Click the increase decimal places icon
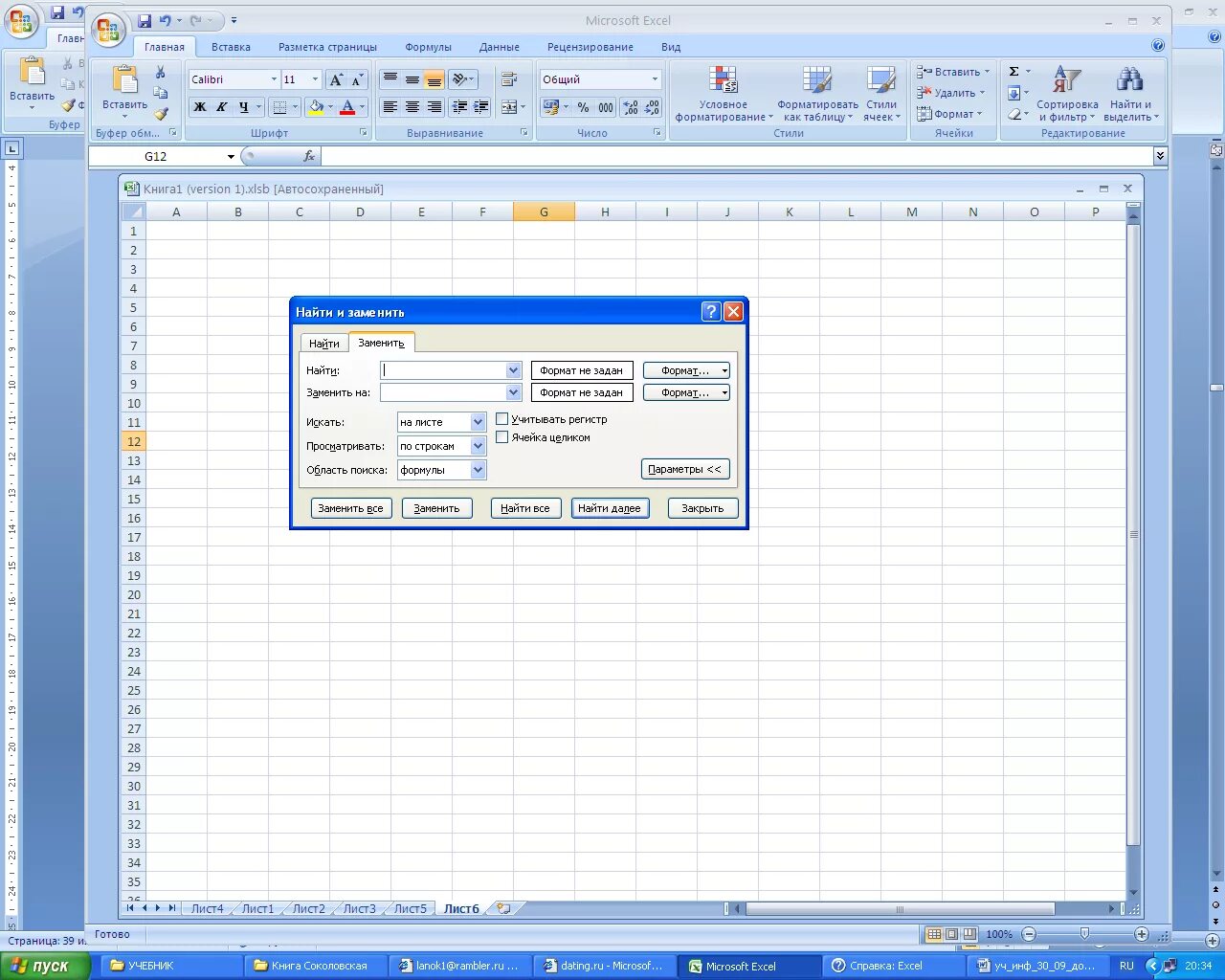The height and width of the screenshot is (980, 1225). 631,107
